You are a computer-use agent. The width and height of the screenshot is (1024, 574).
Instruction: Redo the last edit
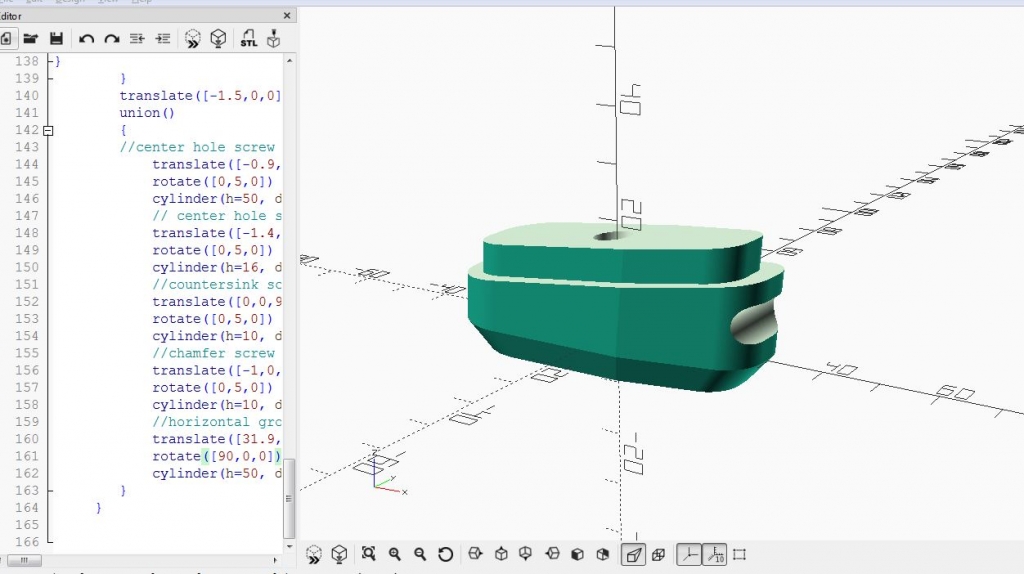pos(112,39)
